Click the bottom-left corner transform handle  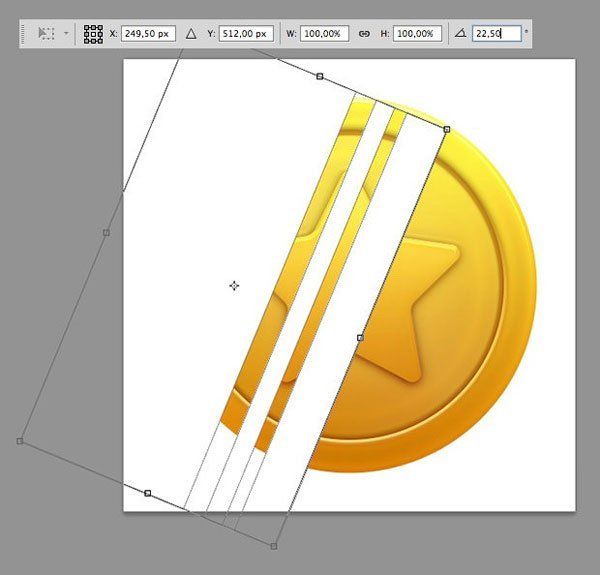coord(20,441)
